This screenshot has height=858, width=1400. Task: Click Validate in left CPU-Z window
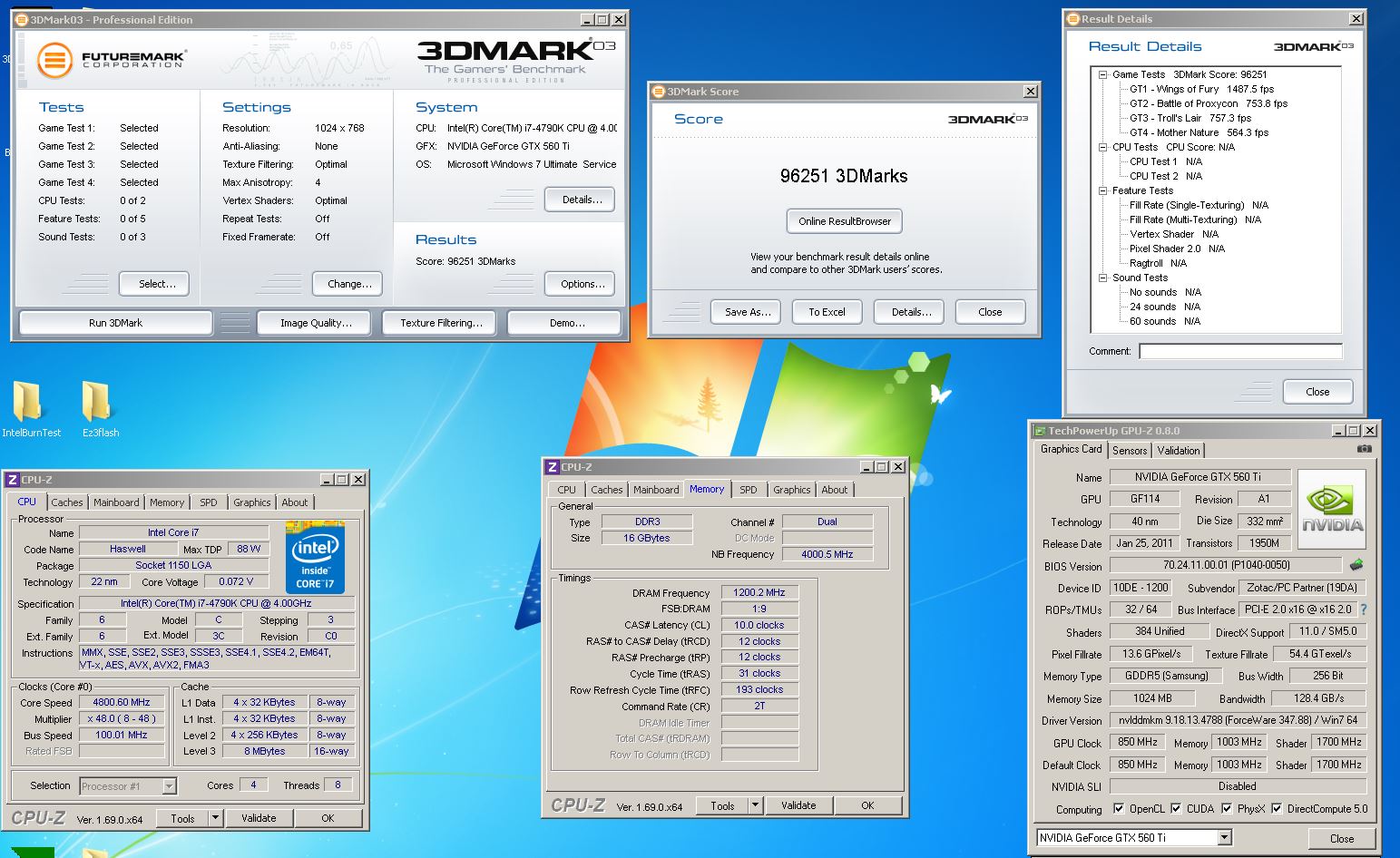click(x=259, y=818)
